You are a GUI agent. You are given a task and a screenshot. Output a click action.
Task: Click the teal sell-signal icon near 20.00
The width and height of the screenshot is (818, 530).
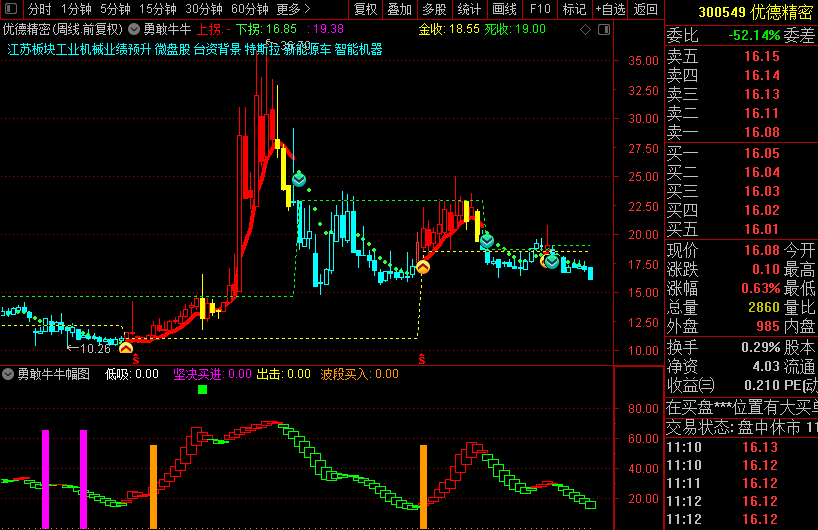pyautogui.click(x=487, y=240)
